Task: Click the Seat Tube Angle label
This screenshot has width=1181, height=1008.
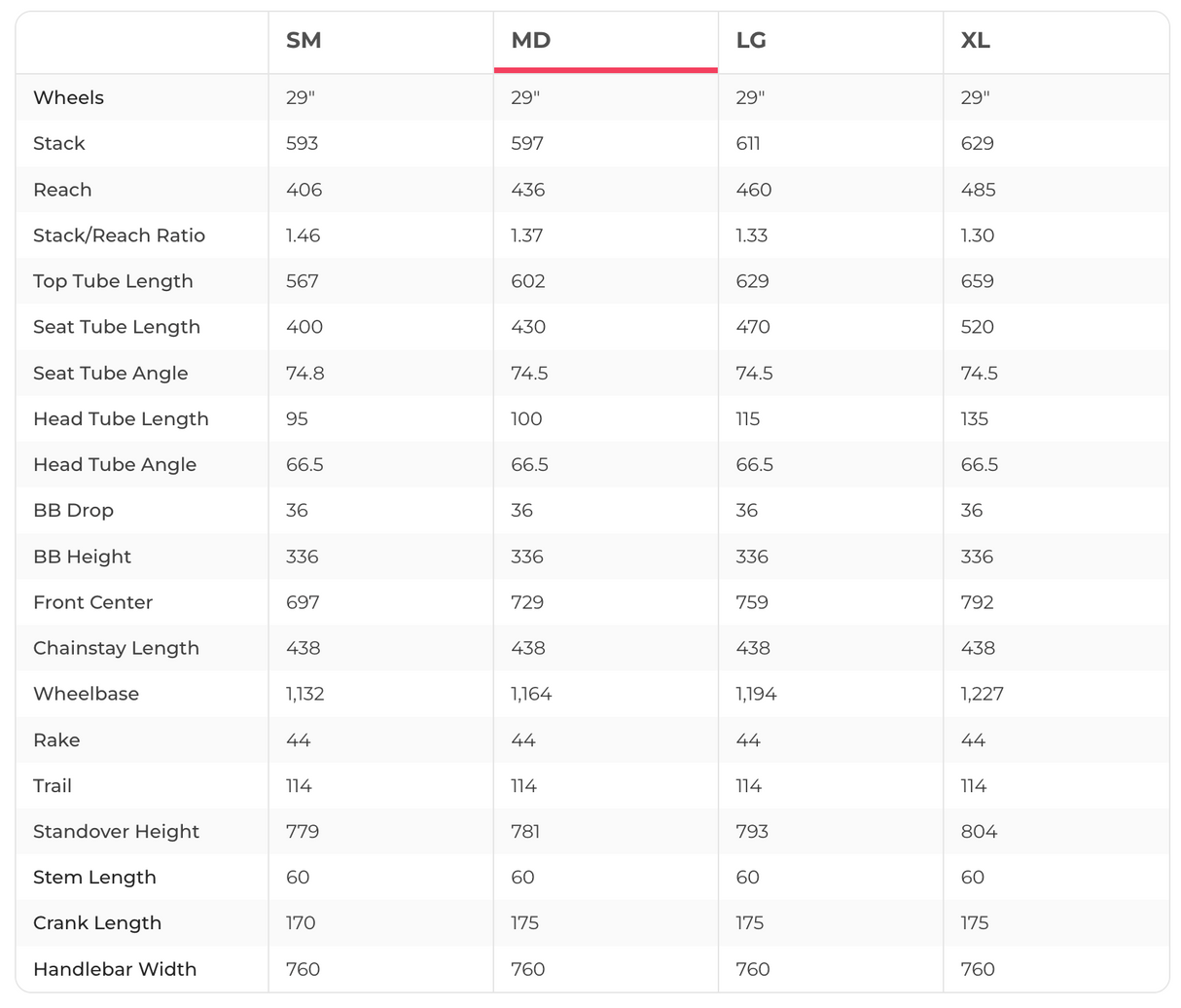Action: (110, 373)
